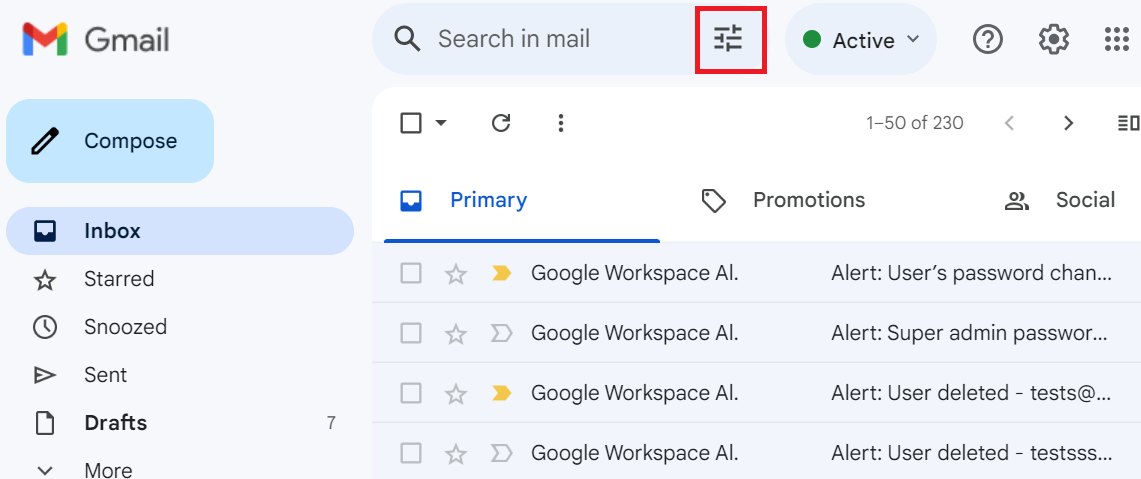Switch to the Promotions tab

[x=808, y=200]
